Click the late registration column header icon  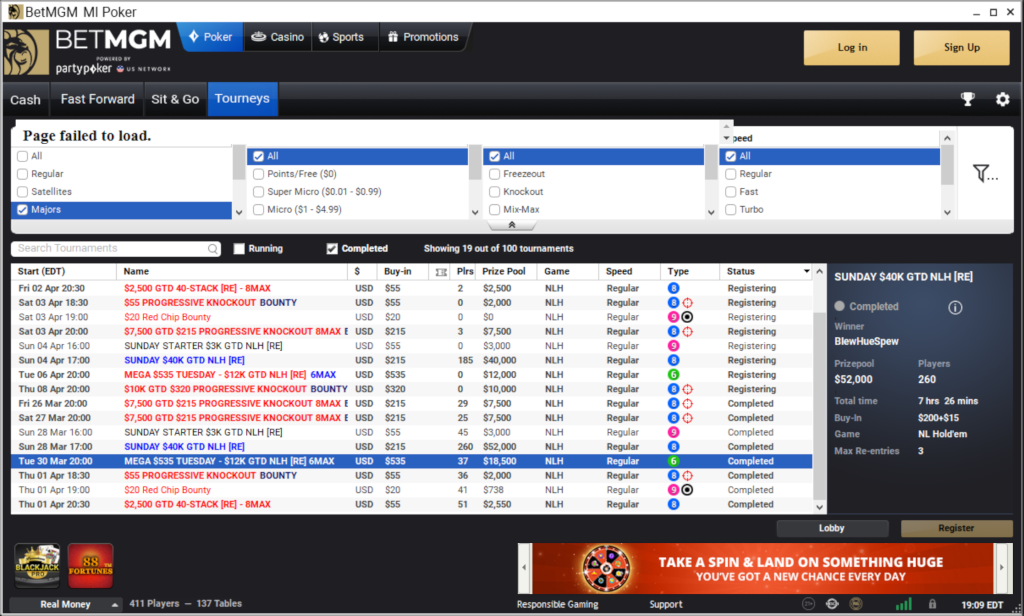point(441,272)
